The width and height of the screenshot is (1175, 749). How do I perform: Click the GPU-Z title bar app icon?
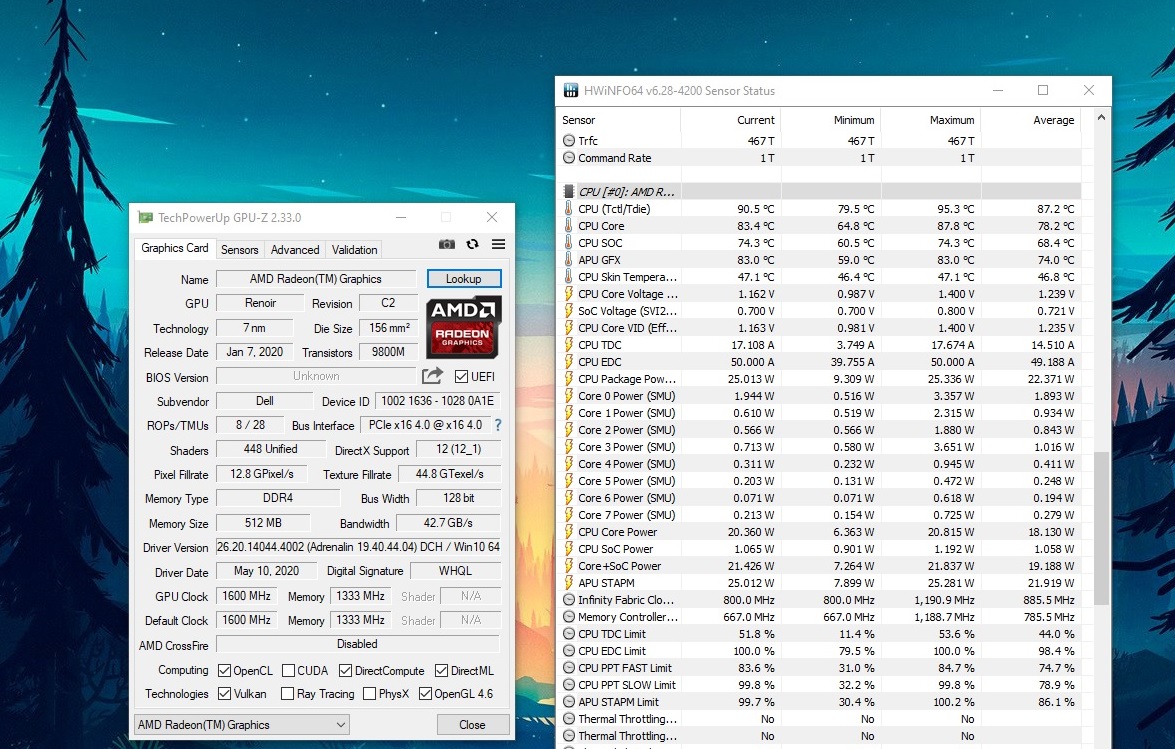(x=145, y=218)
